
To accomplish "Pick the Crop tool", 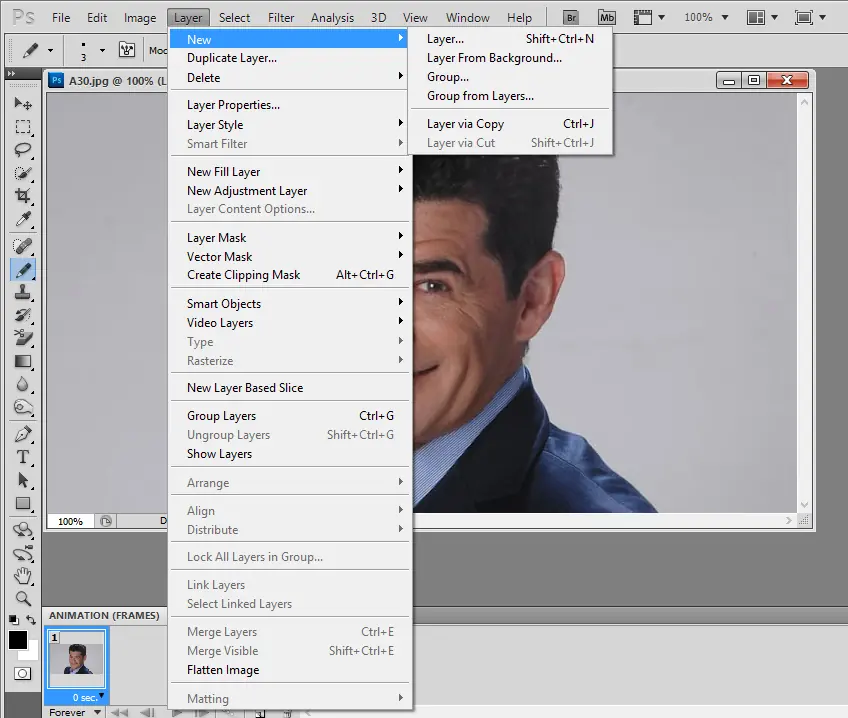I will click(23, 197).
